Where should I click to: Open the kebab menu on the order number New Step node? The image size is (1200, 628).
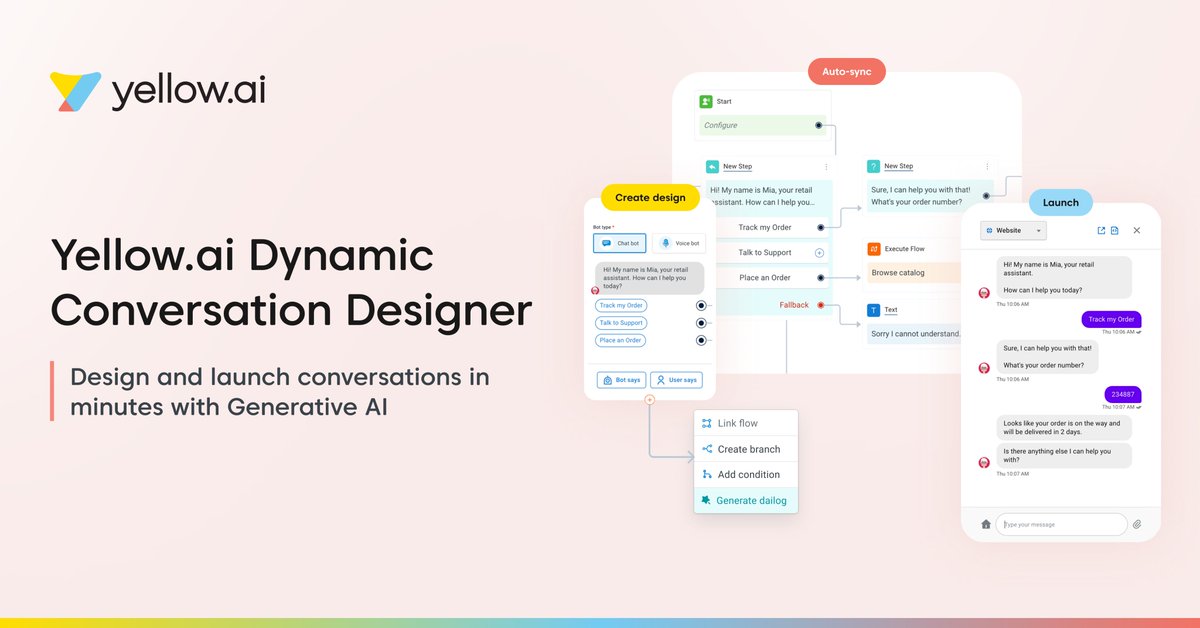point(987,166)
